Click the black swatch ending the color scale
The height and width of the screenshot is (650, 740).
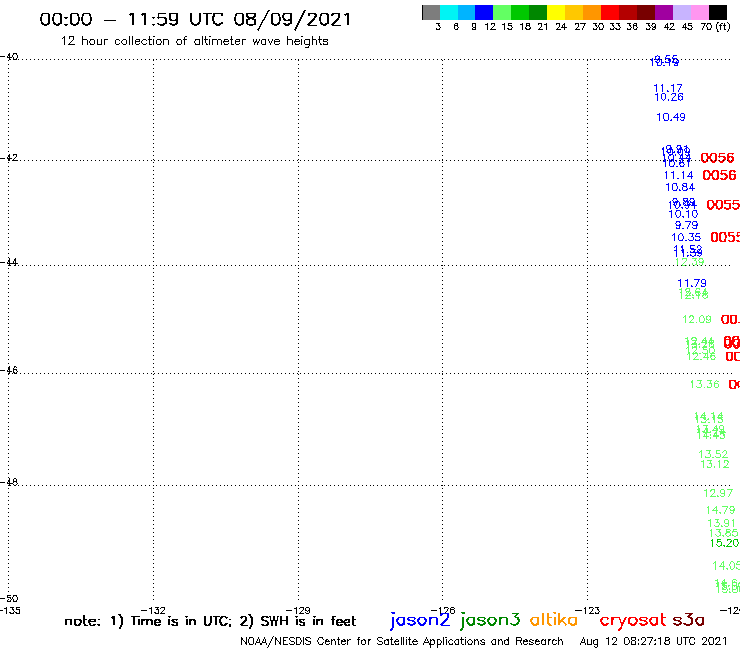tap(718, 12)
